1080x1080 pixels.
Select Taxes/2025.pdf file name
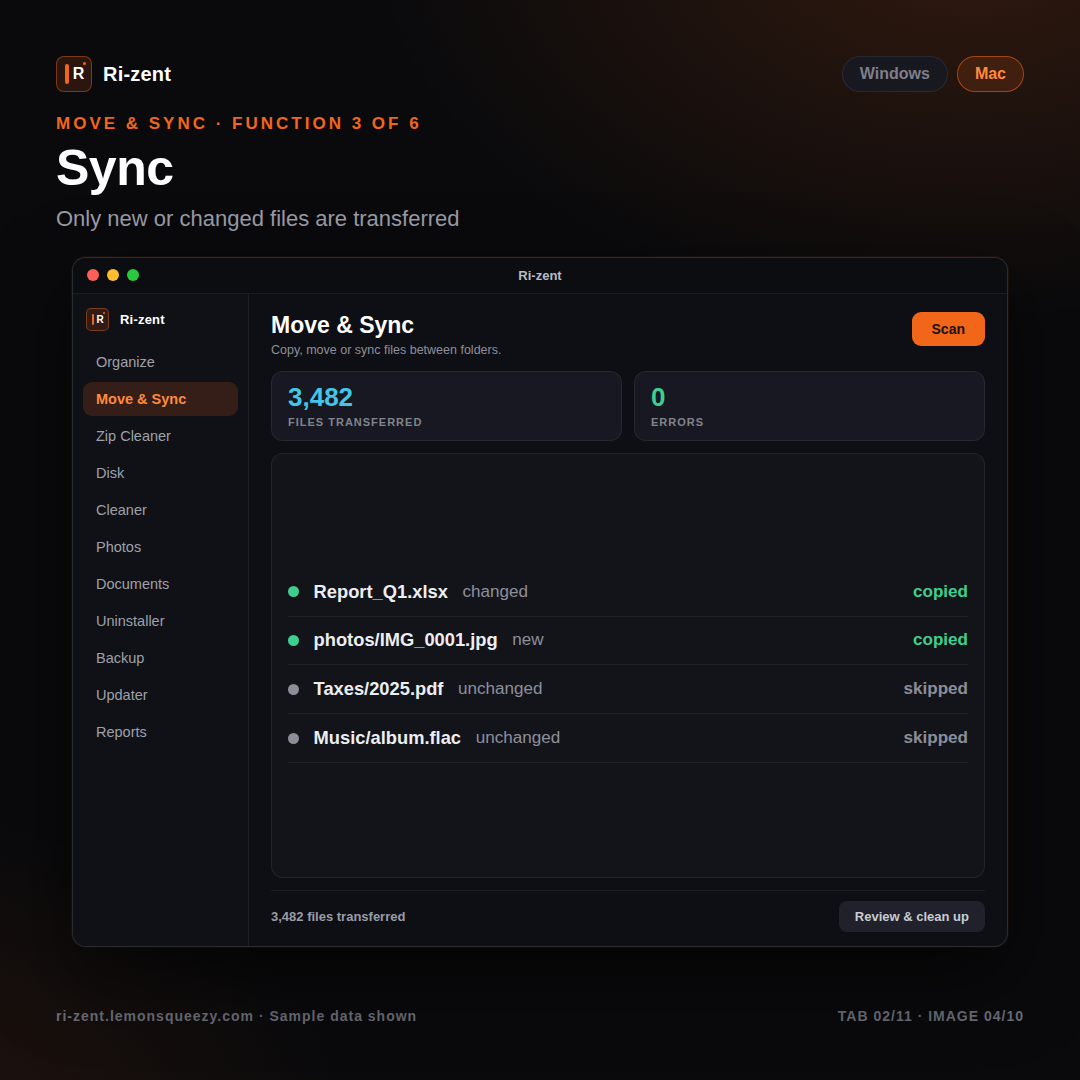tap(378, 689)
